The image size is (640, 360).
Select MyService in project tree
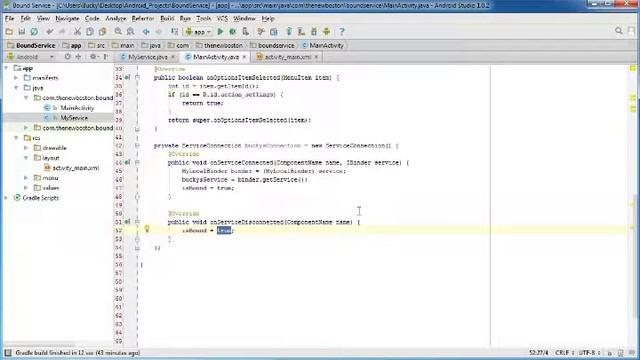74,118
